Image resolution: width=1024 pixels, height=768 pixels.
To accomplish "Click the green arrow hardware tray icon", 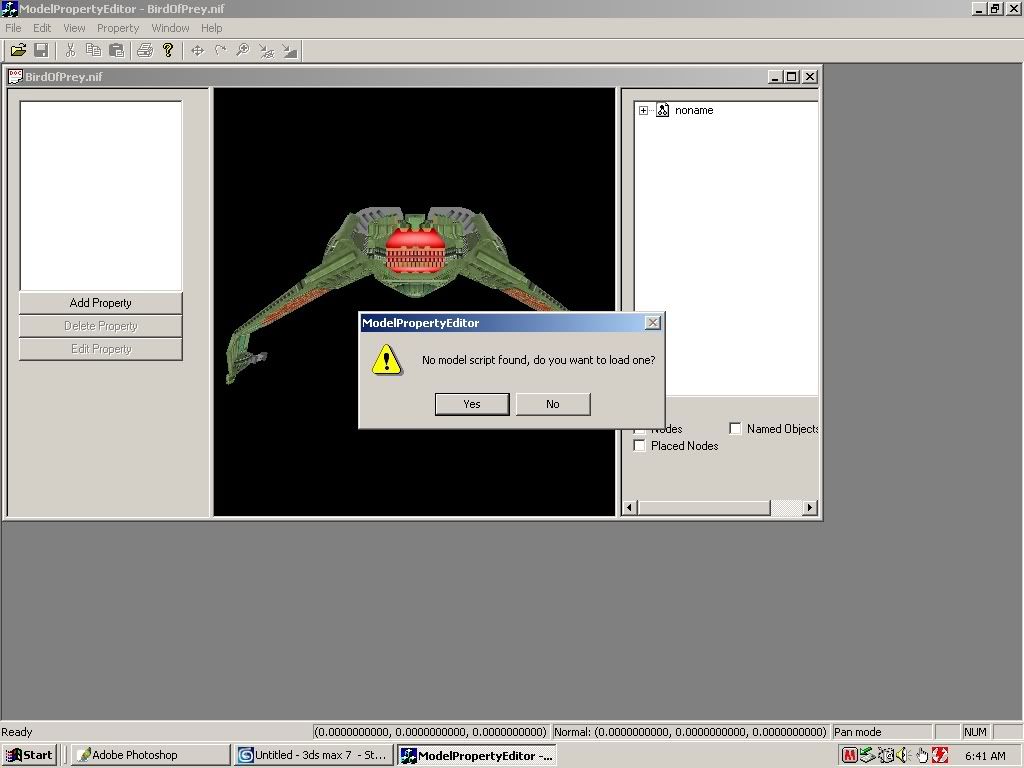I will (867, 756).
